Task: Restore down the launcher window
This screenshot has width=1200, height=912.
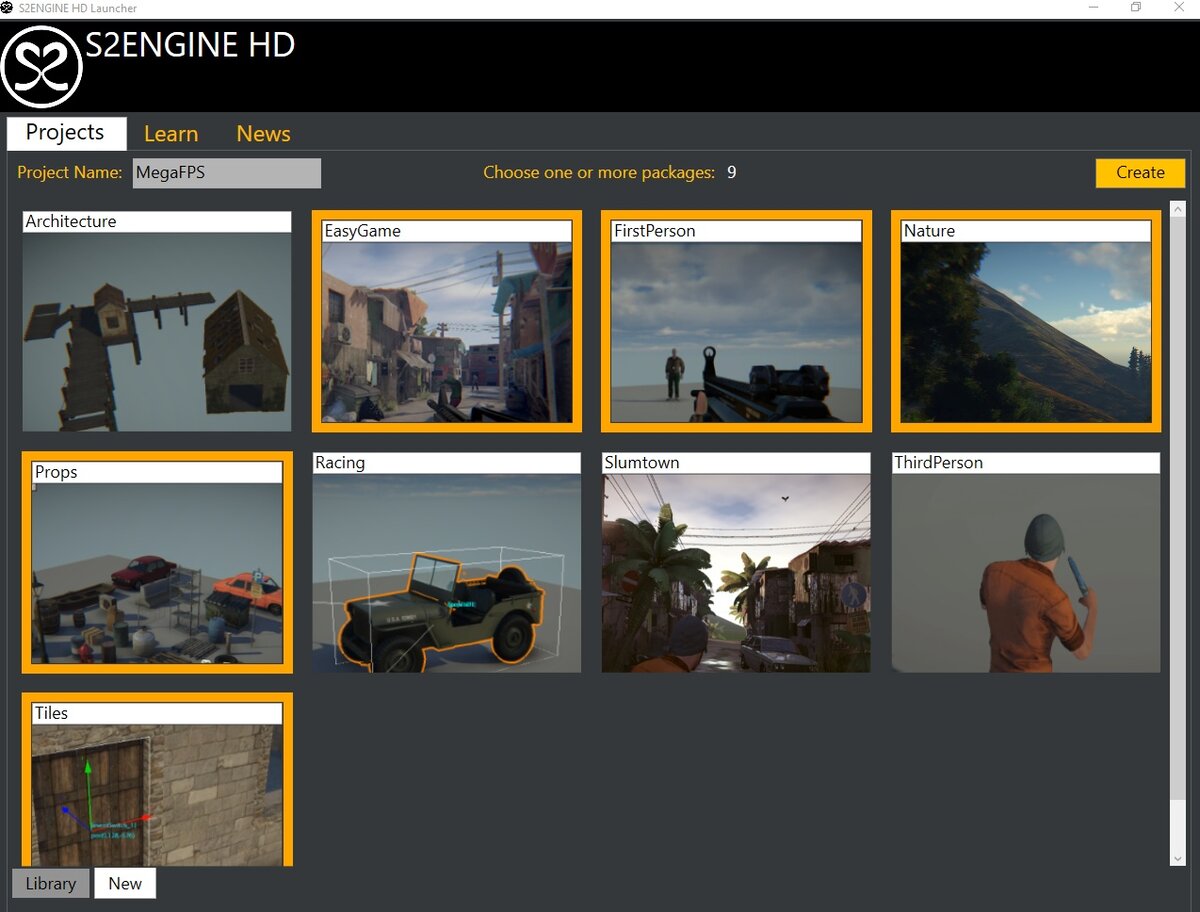Action: click(1136, 8)
